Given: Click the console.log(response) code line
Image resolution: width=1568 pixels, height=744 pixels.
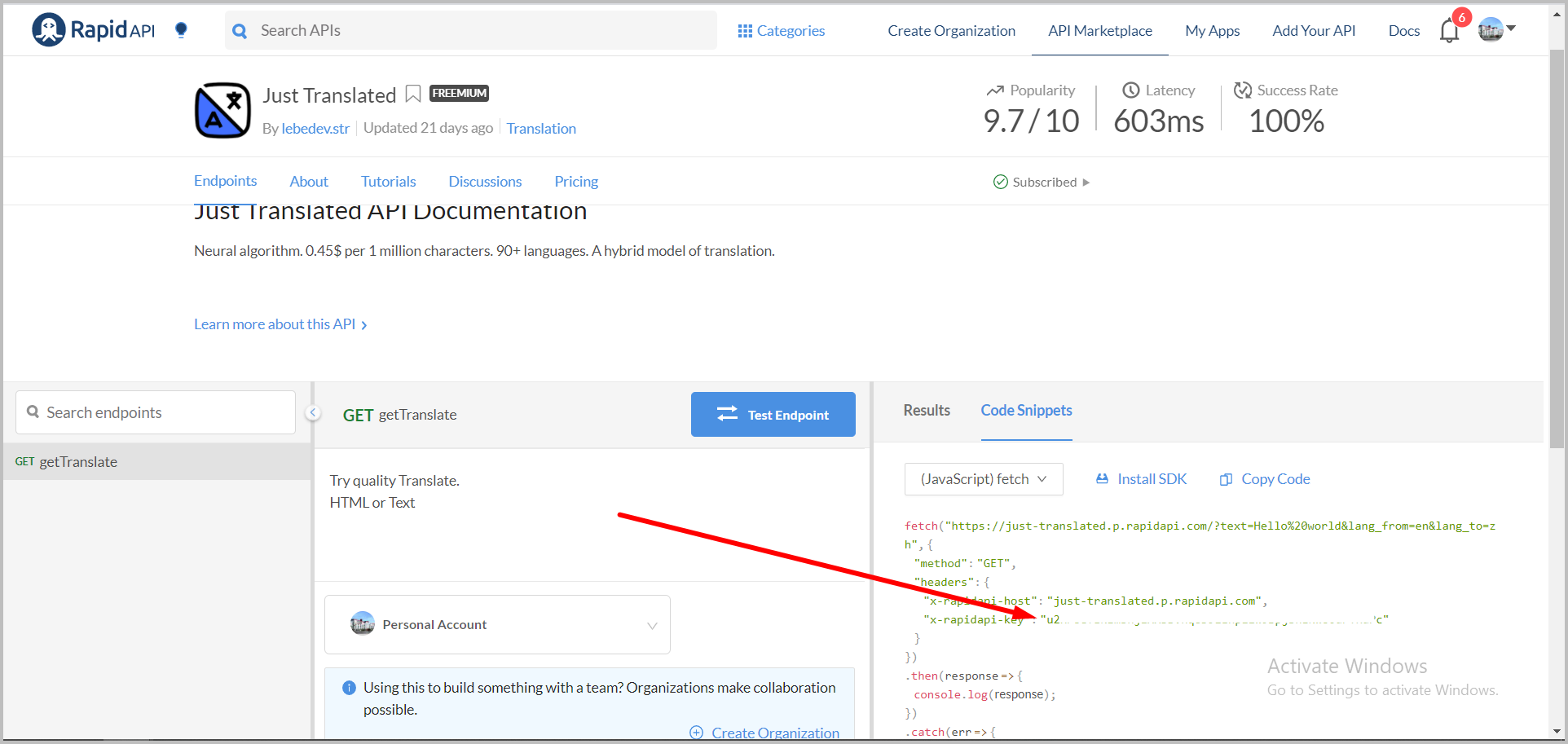Looking at the screenshot, I should tap(984, 695).
